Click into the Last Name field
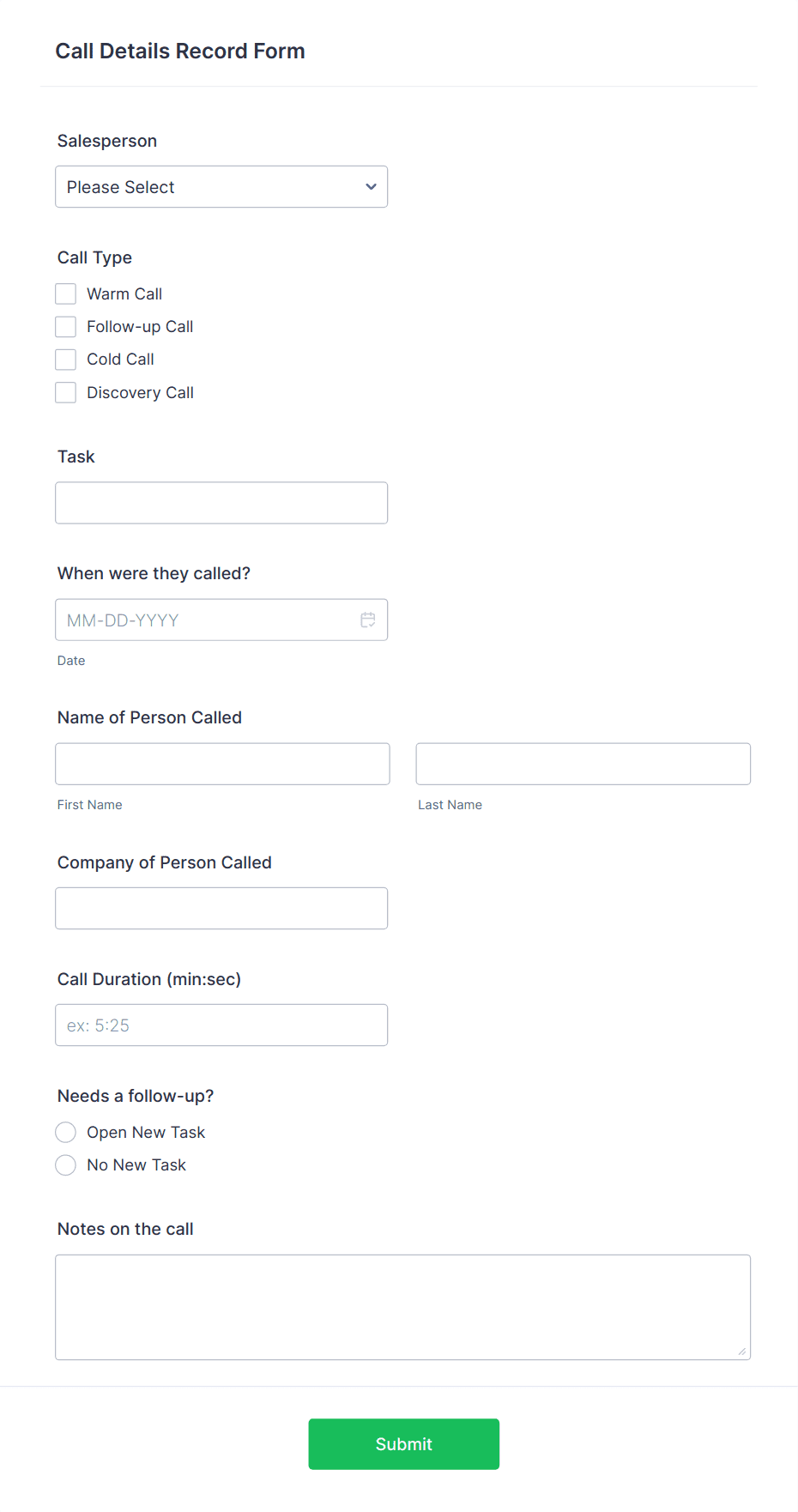The height and width of the screenshot is (1512, 798). point(583,763)
